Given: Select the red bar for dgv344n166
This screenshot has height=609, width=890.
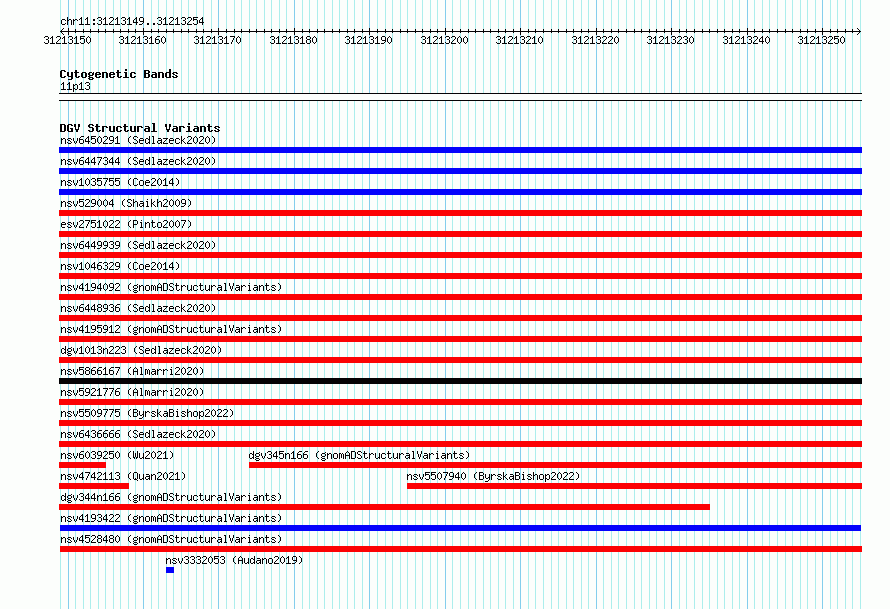Looking at the screenshot, I should point(384,507).
